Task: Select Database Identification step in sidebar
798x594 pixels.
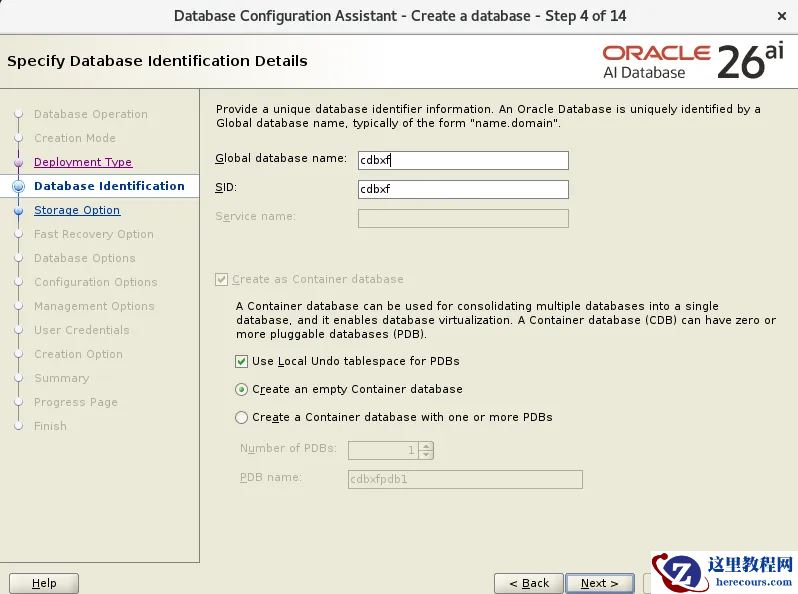Action: click(109, 186)
